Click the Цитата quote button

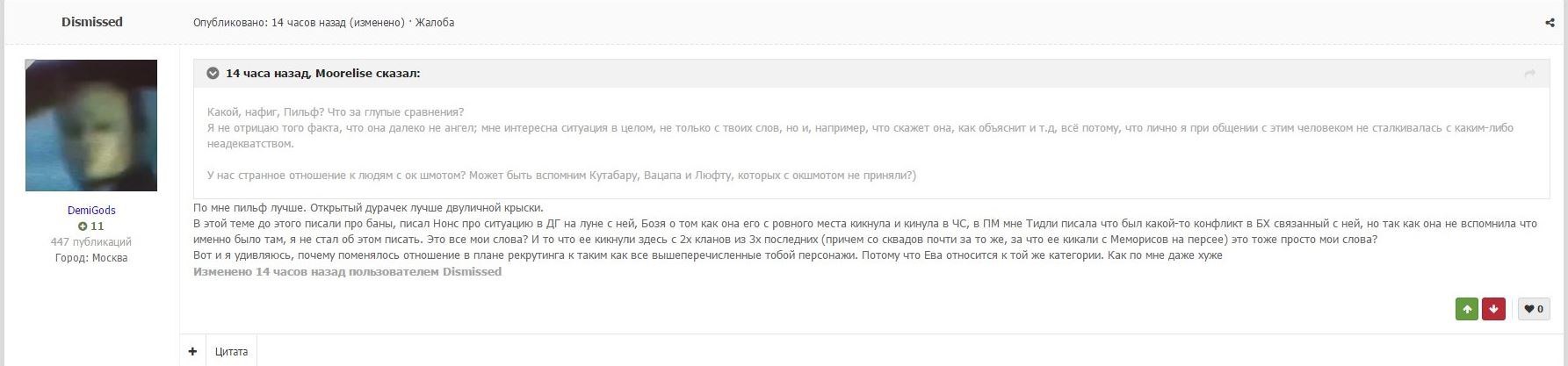[x=231, y=351]
